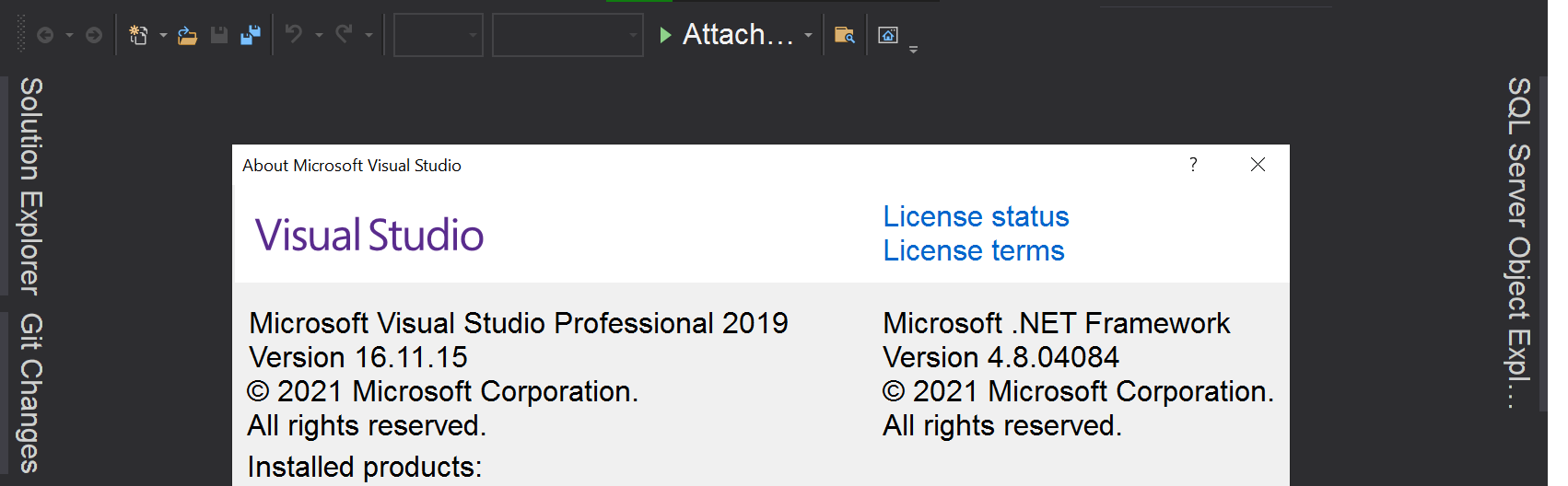
Task: Click the New Project icon
Action: pos(138,35)
